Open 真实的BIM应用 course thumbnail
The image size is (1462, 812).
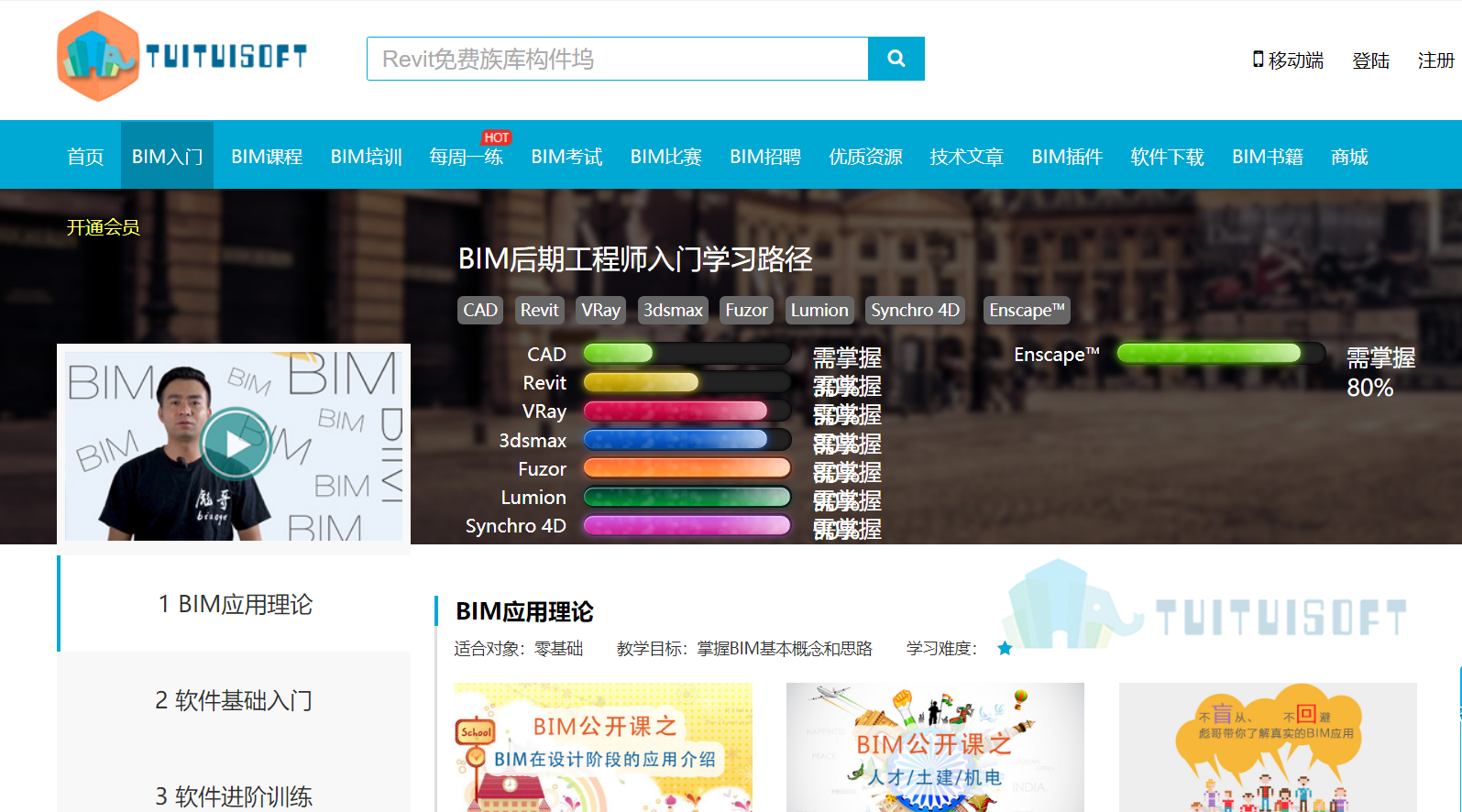[1268, 747]
